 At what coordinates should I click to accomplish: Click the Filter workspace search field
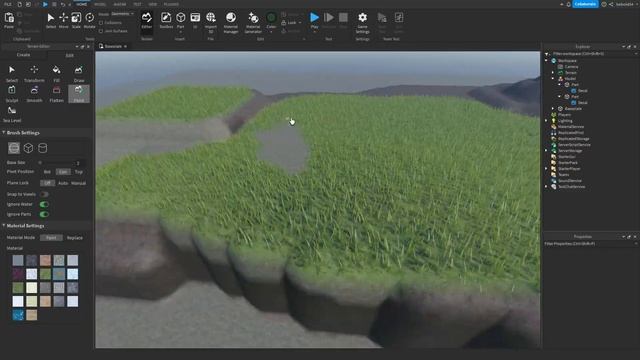(591, 53)
